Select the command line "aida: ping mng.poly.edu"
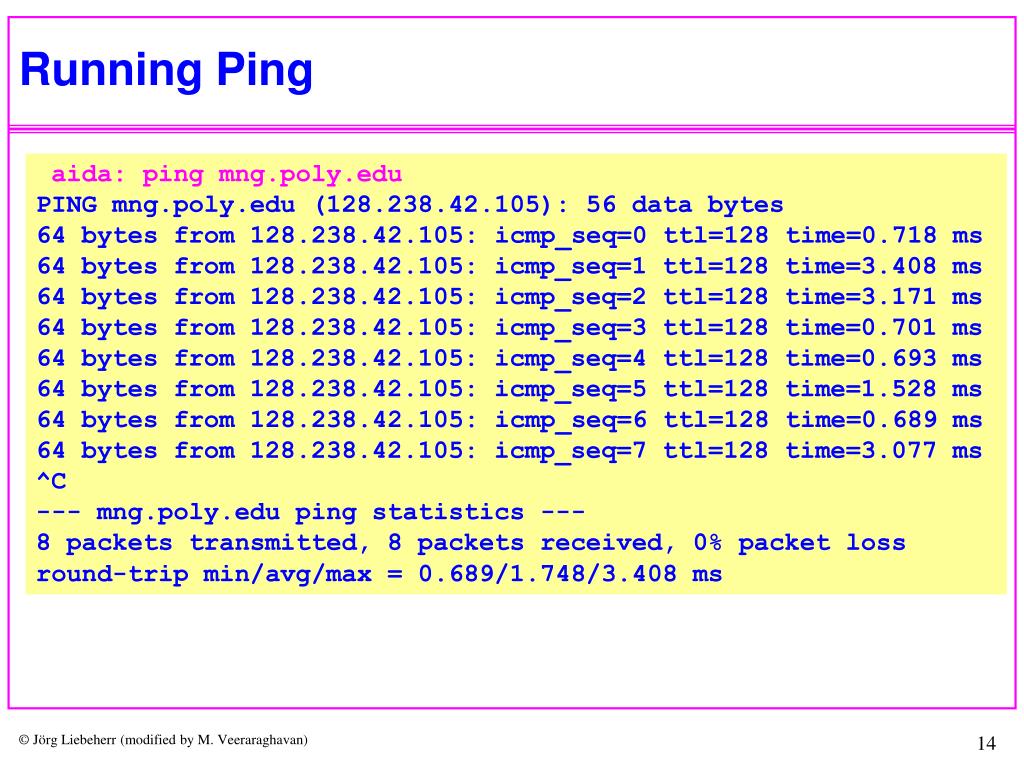The height and width of the screenshot is (768, 1024). point(227,174)
